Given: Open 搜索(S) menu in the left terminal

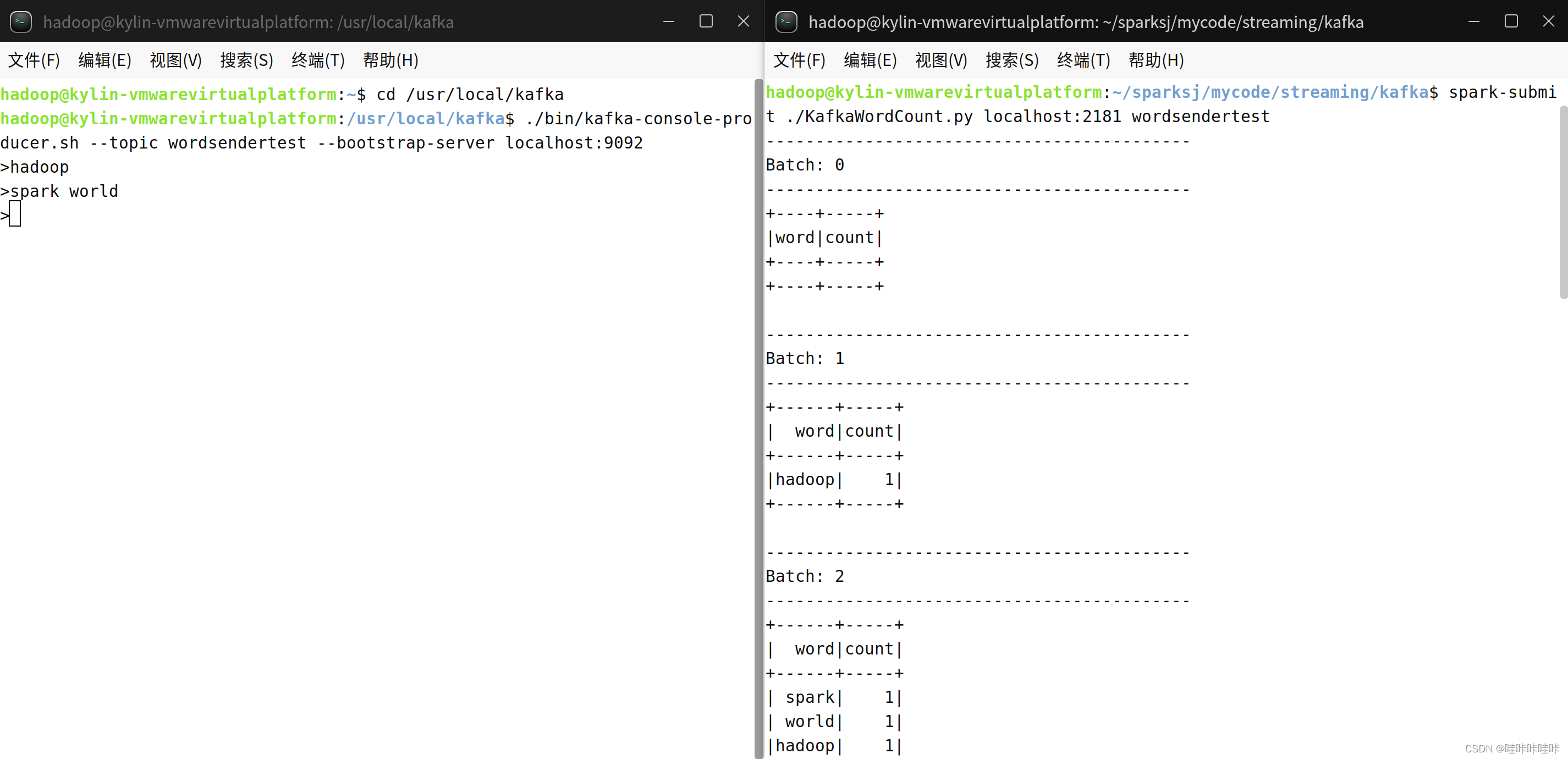Looking at the screenshot, I should click(x=246, y=61).
